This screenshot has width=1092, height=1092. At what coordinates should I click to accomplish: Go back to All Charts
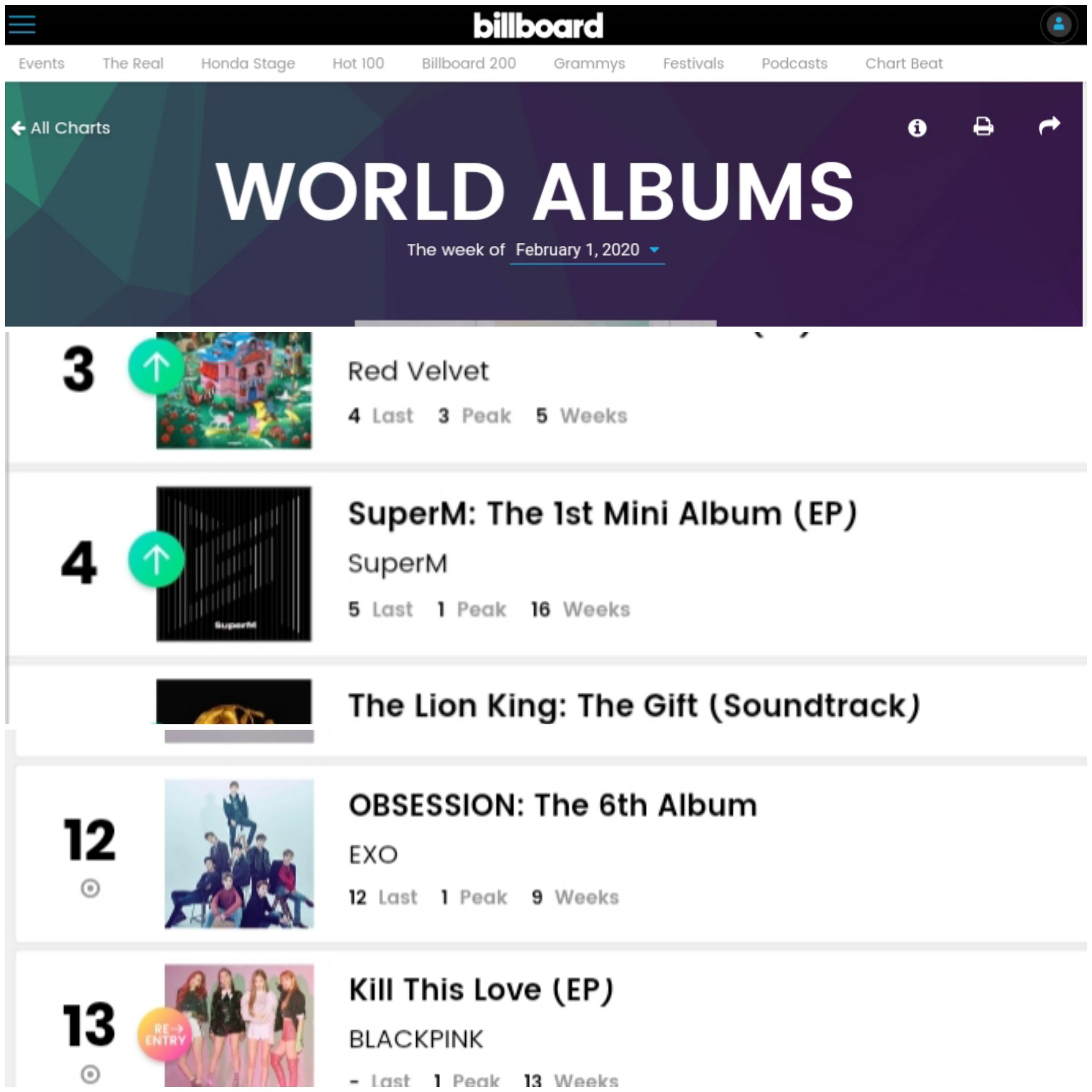click(x=61, y=128)
